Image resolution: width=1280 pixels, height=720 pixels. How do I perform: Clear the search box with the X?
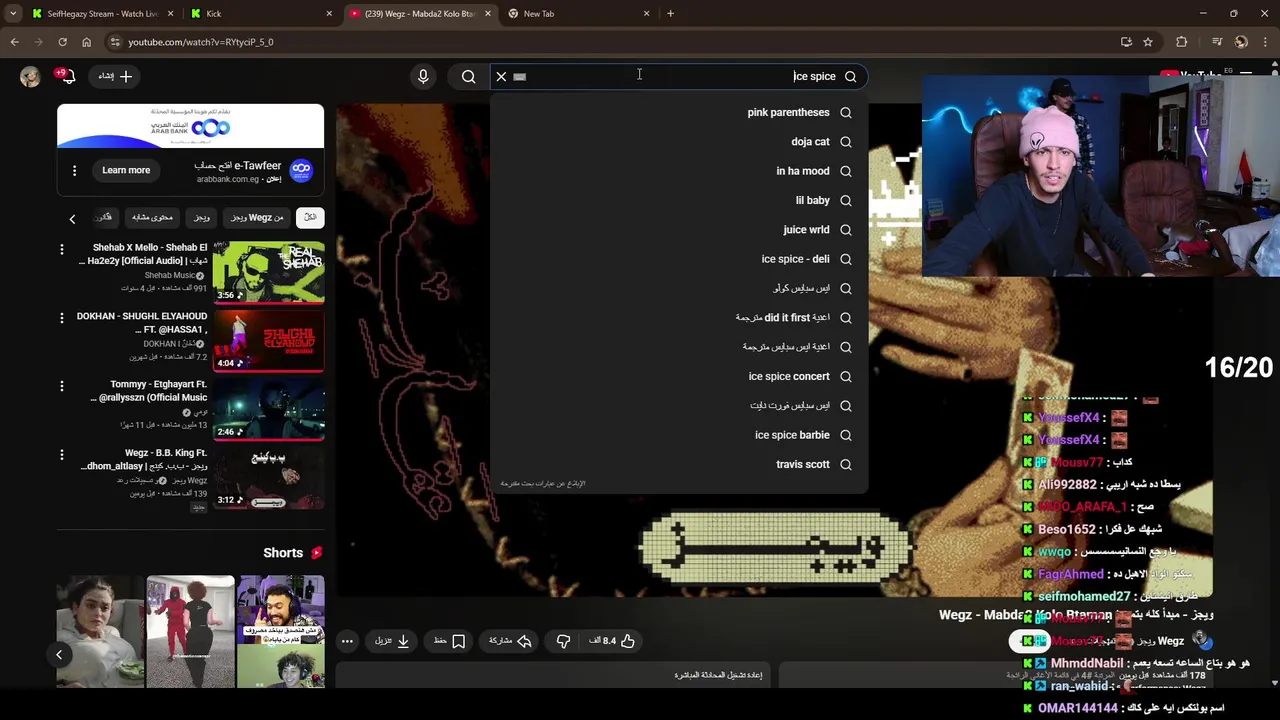coord(501,76)
